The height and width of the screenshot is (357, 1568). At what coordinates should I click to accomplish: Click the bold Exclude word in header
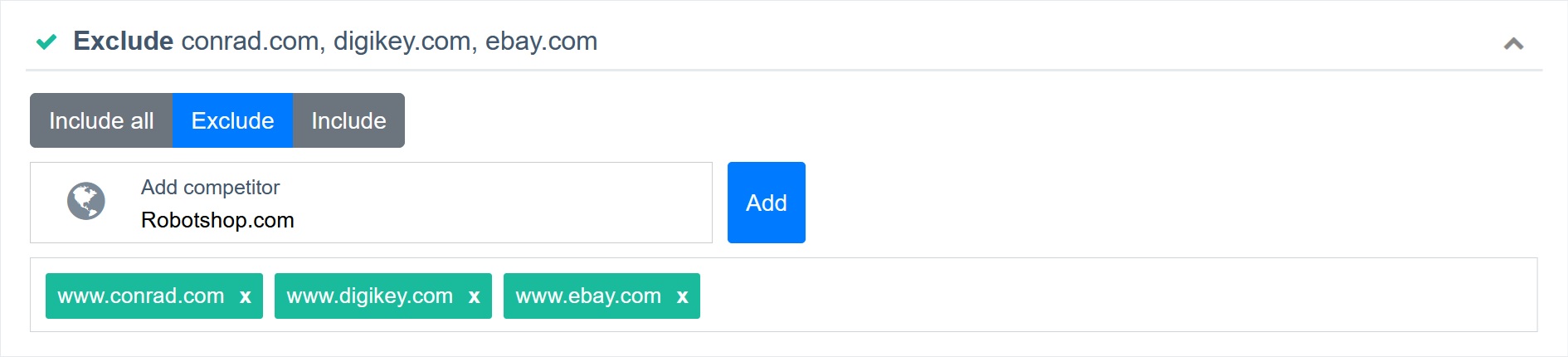124,41
